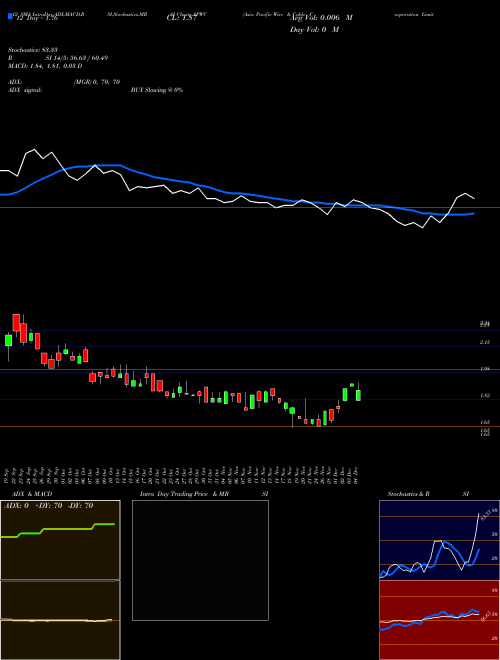This screenshot has height=660, width=500.
Task: Select the 'Stochastics: 83.33' reading
Action: click(x=33, y=50)
